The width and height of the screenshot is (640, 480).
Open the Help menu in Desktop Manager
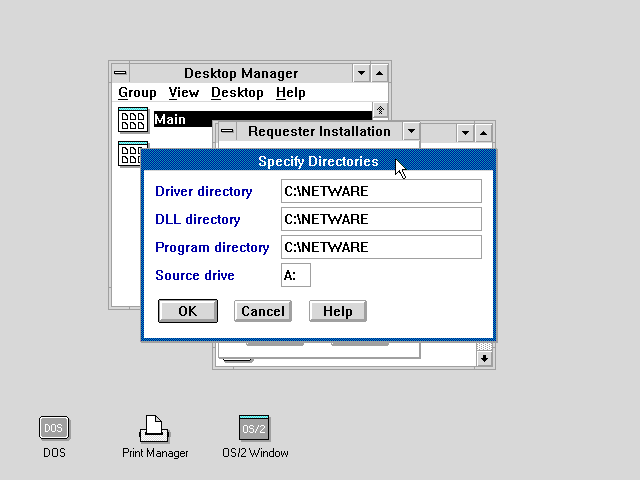291,93
